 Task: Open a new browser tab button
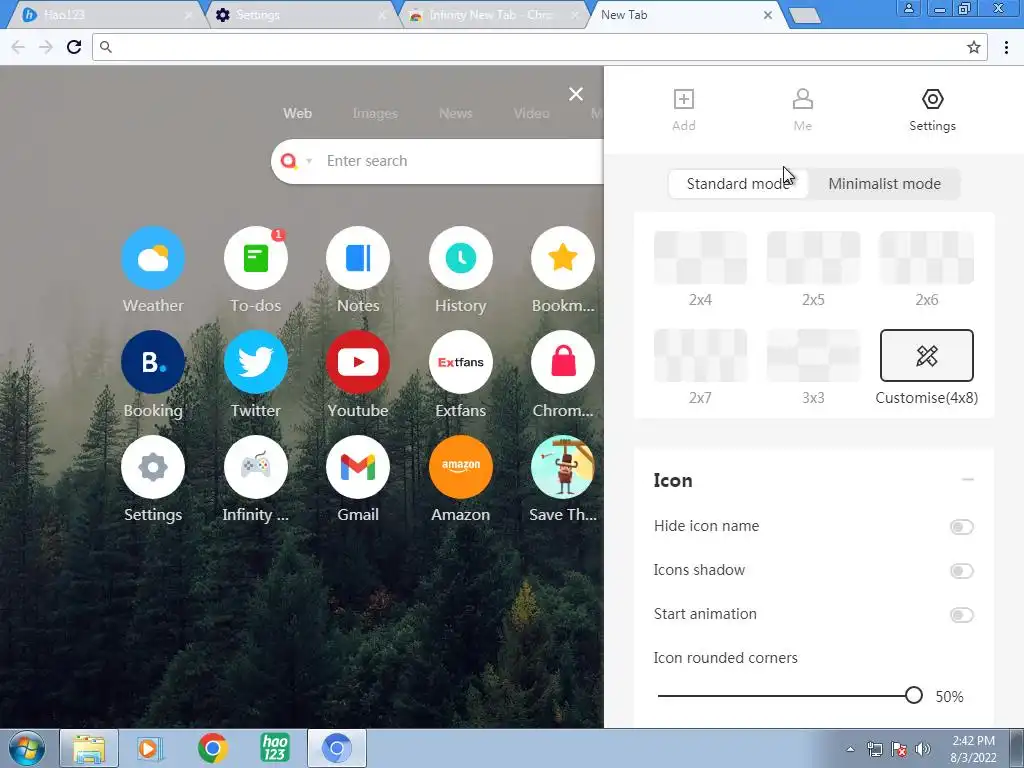[x=805, y=16]
